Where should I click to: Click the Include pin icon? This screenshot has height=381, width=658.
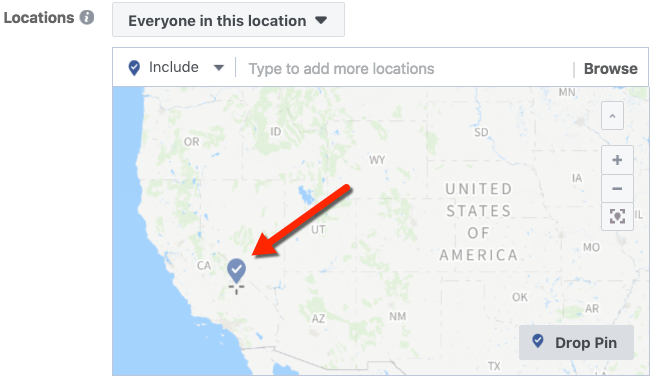point(134,68)
